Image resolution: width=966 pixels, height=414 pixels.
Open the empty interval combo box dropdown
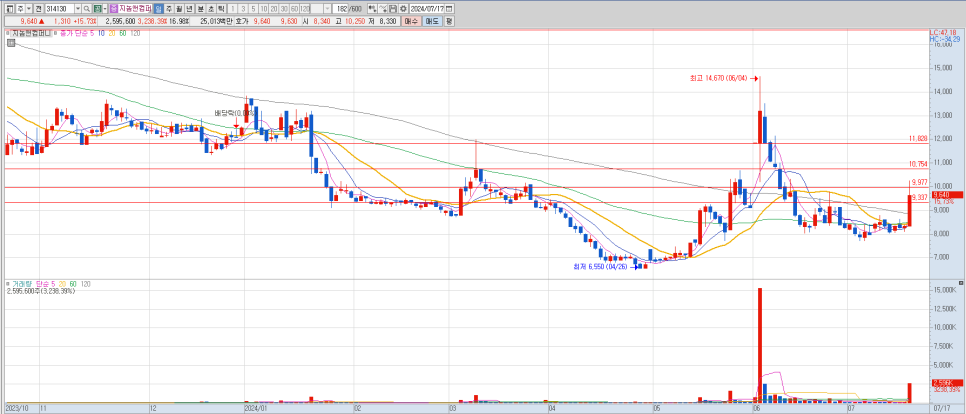pos(327,9)
